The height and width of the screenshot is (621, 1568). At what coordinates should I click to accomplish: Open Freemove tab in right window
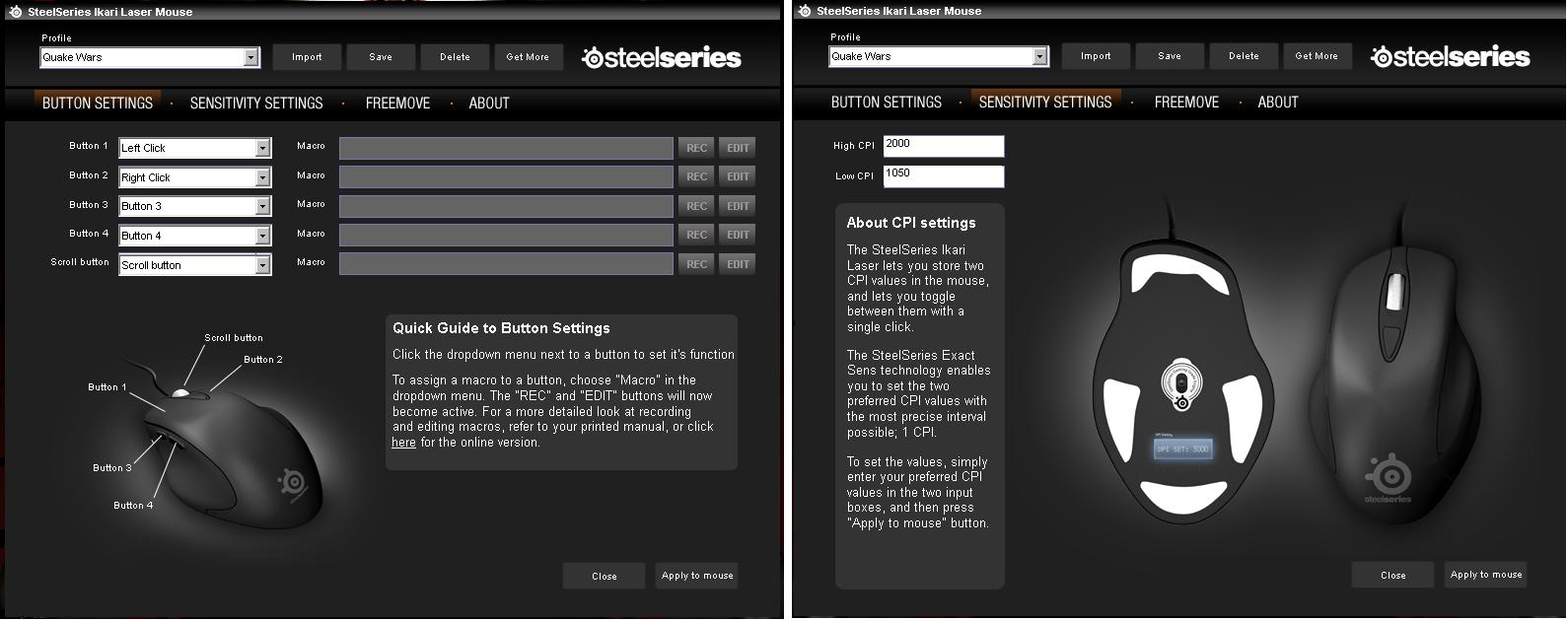1186,102
